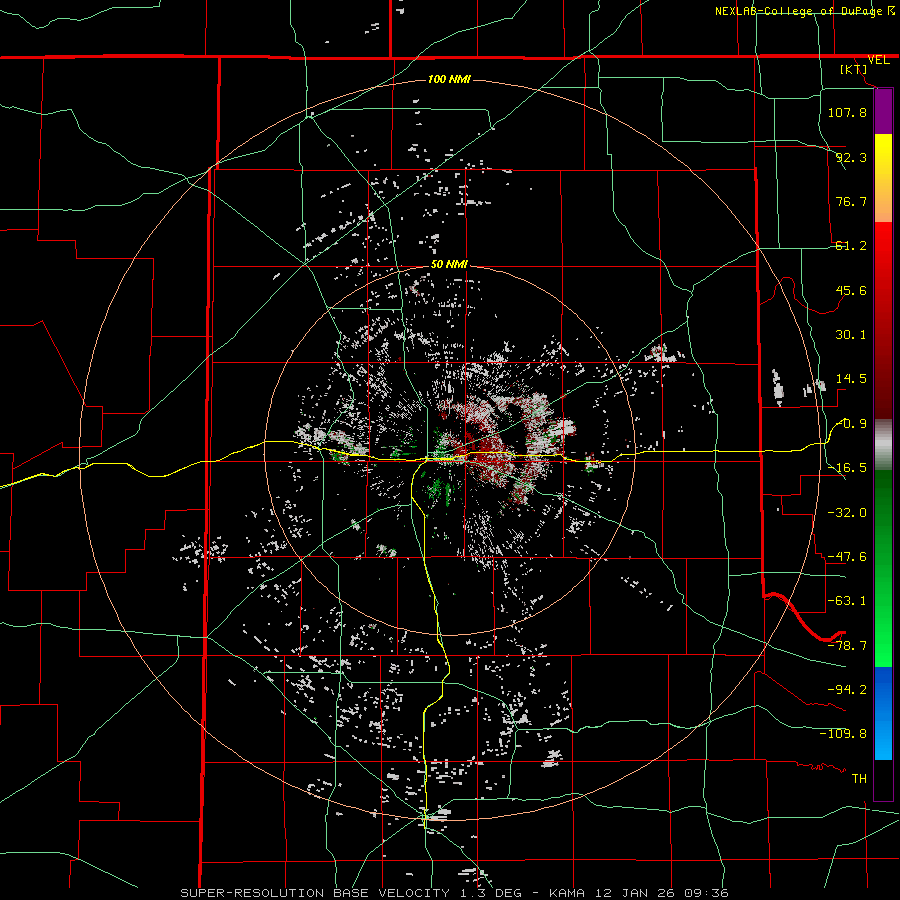Pick the red segment of the velocity scale
Viewport: 900px width, 900px height.
[883, 320]
